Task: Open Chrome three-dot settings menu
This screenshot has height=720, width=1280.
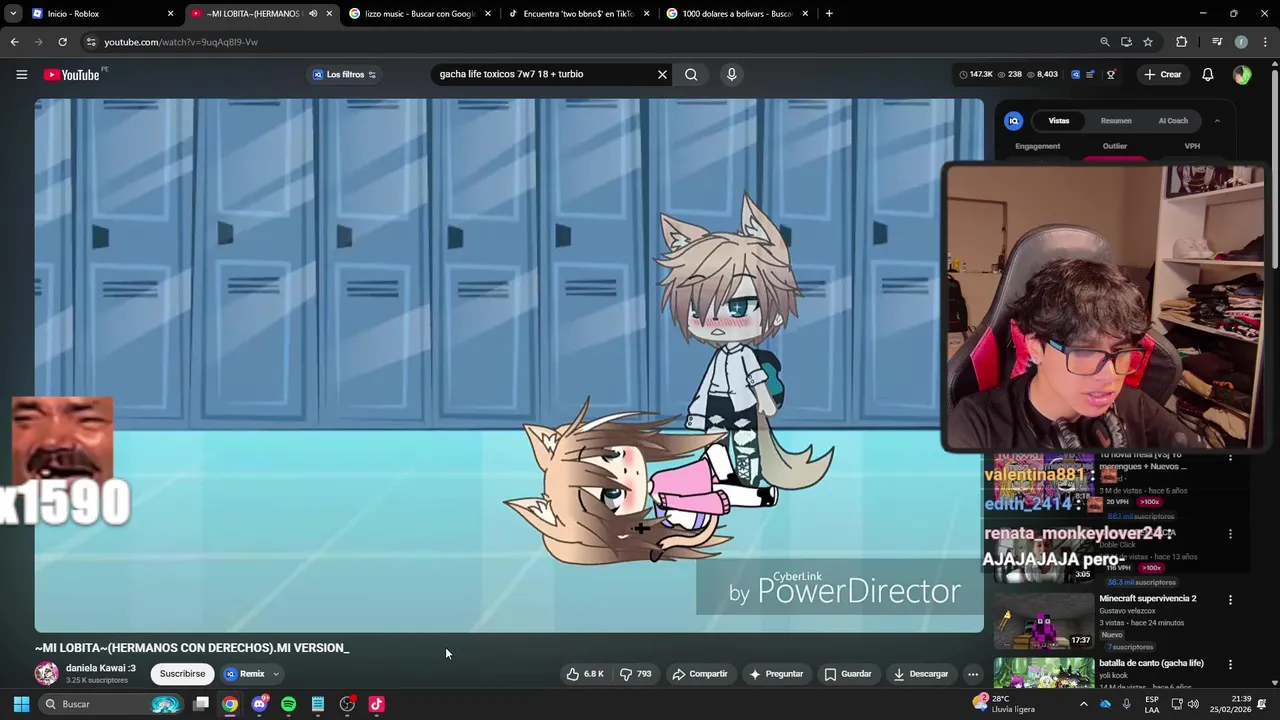Action: point(1265,42)
